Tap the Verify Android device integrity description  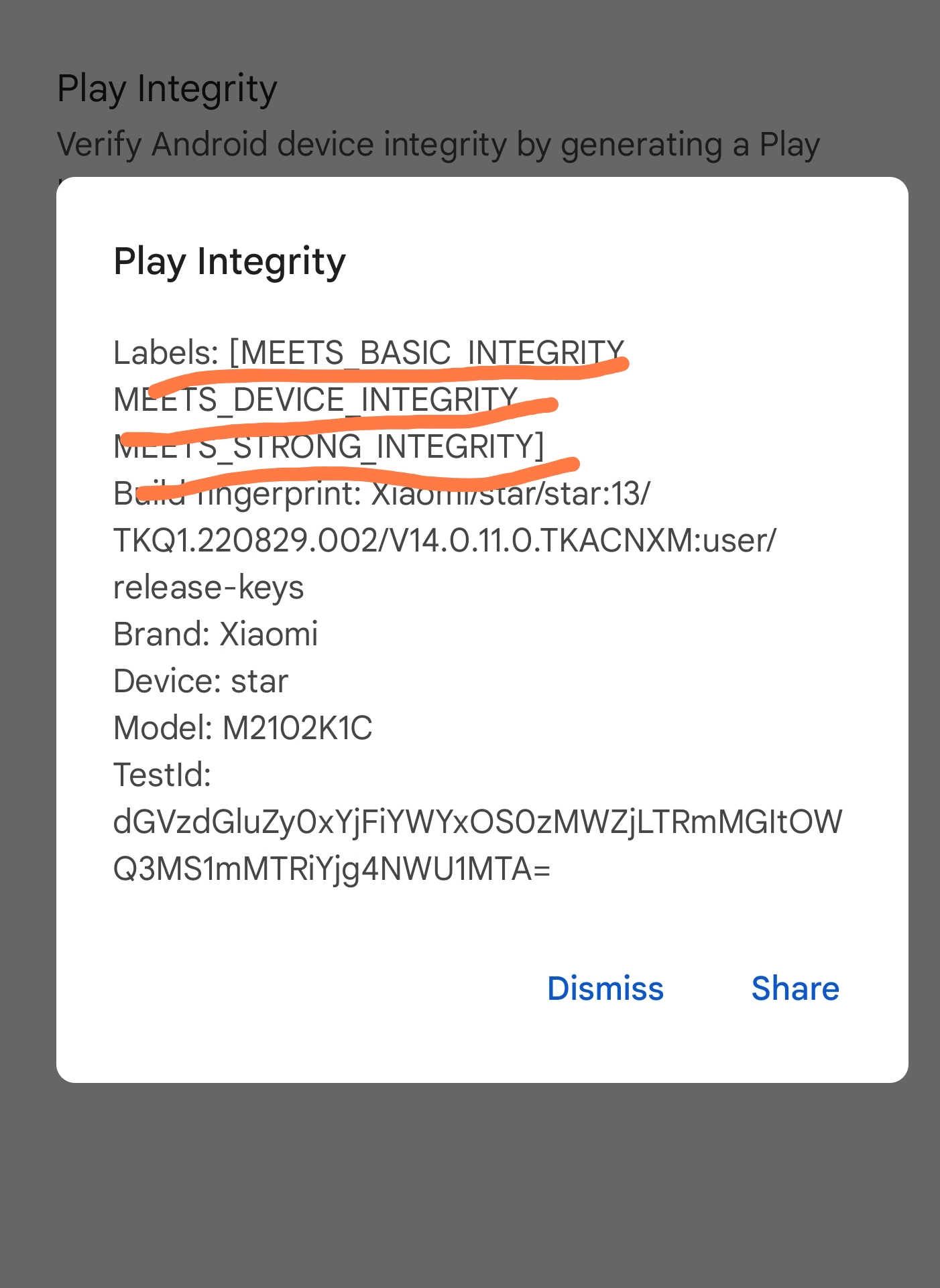(438, 145)
